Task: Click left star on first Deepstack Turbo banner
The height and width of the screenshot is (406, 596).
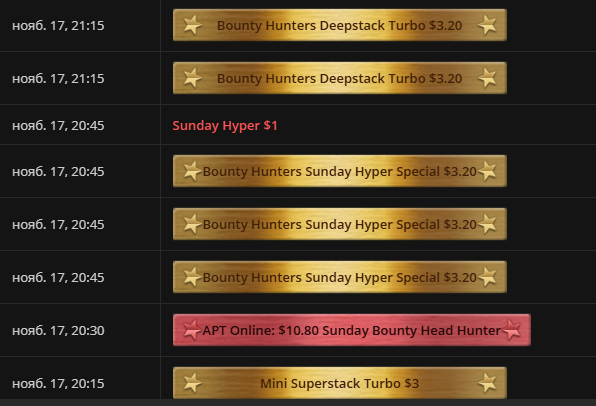Action: click(x=193, y=25)
